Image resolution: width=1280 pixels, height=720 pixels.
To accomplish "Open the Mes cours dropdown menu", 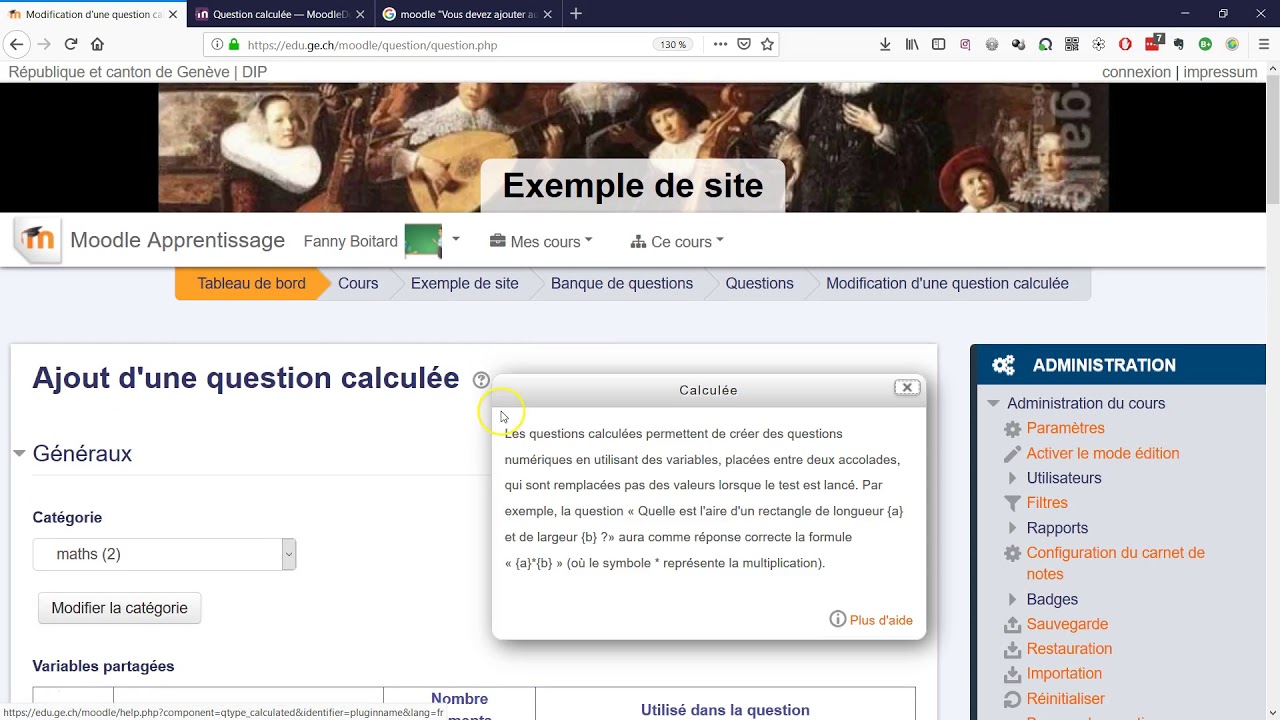I will pyautogui.click(x=541, y=241).
